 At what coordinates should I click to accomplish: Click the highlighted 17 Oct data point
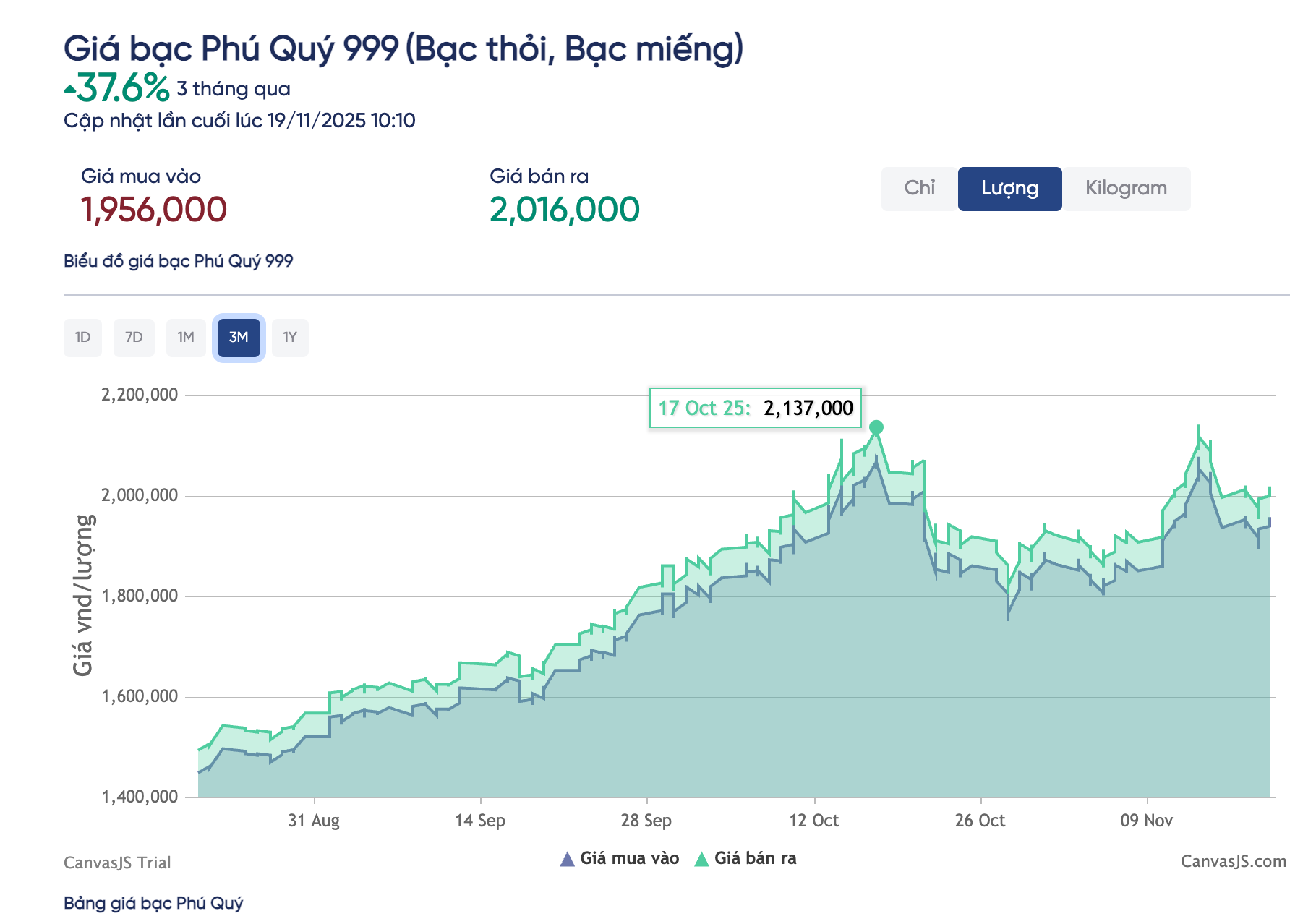point(876,427)
